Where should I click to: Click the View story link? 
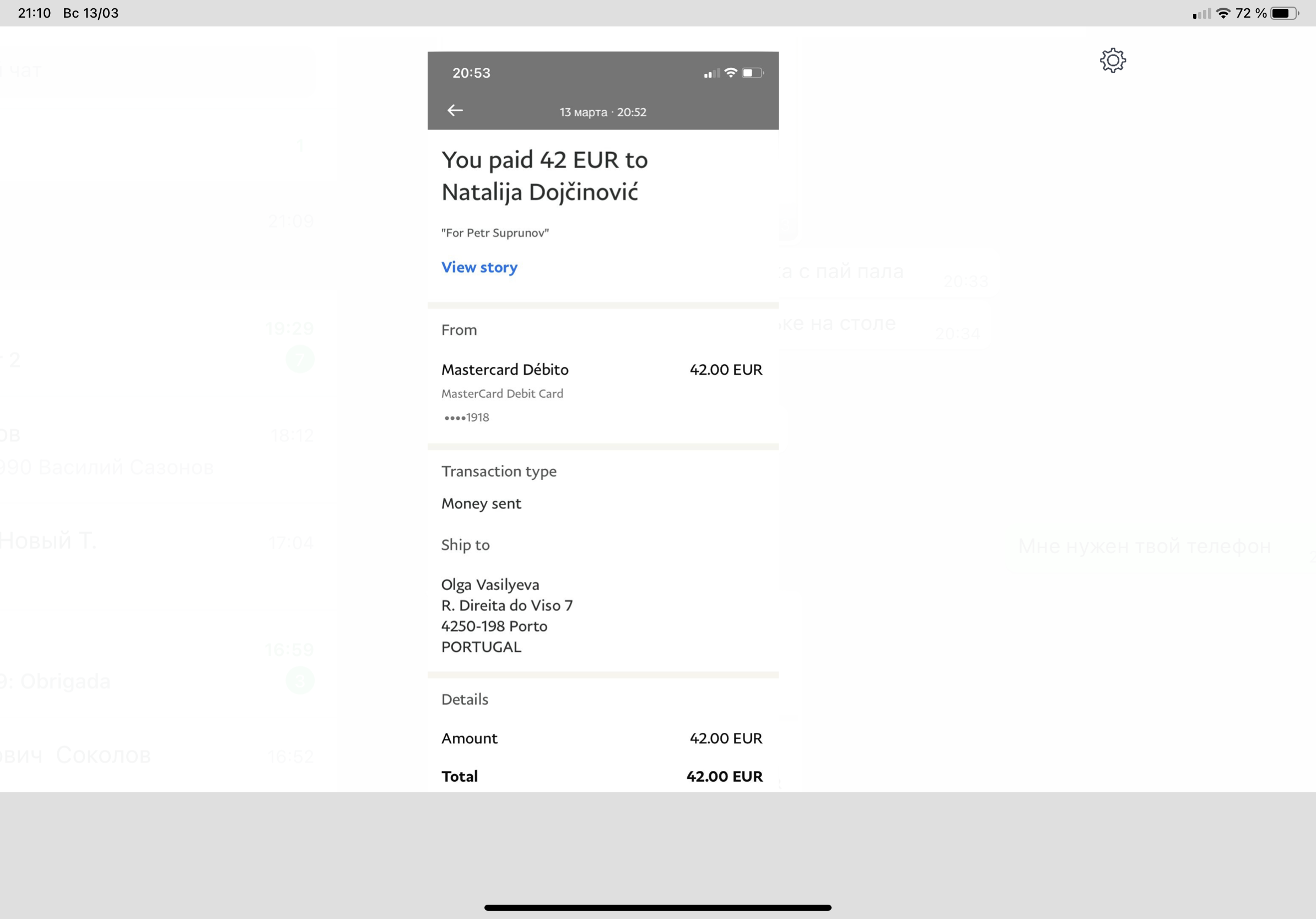479,268
